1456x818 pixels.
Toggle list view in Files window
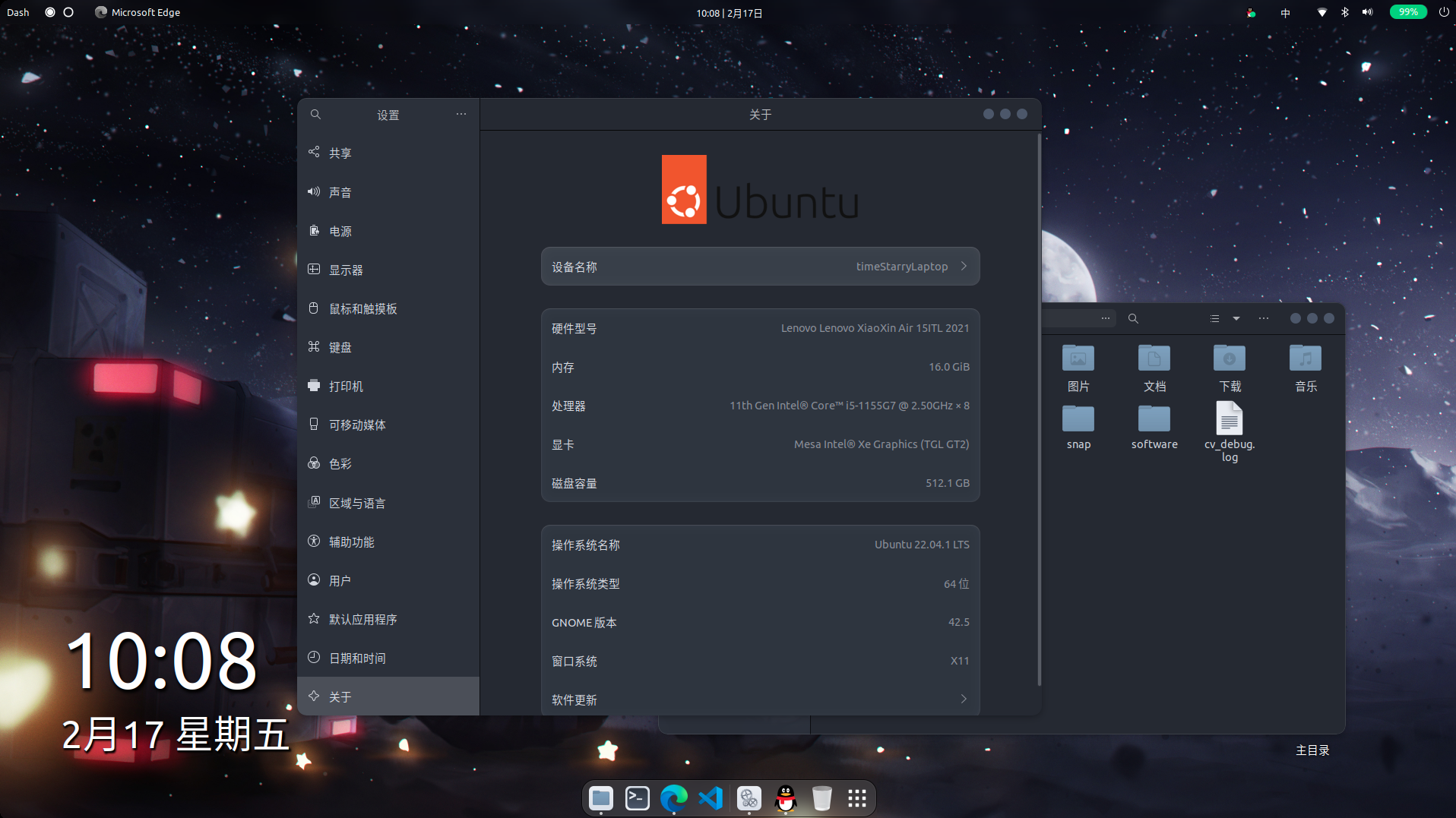[1214, 319]
